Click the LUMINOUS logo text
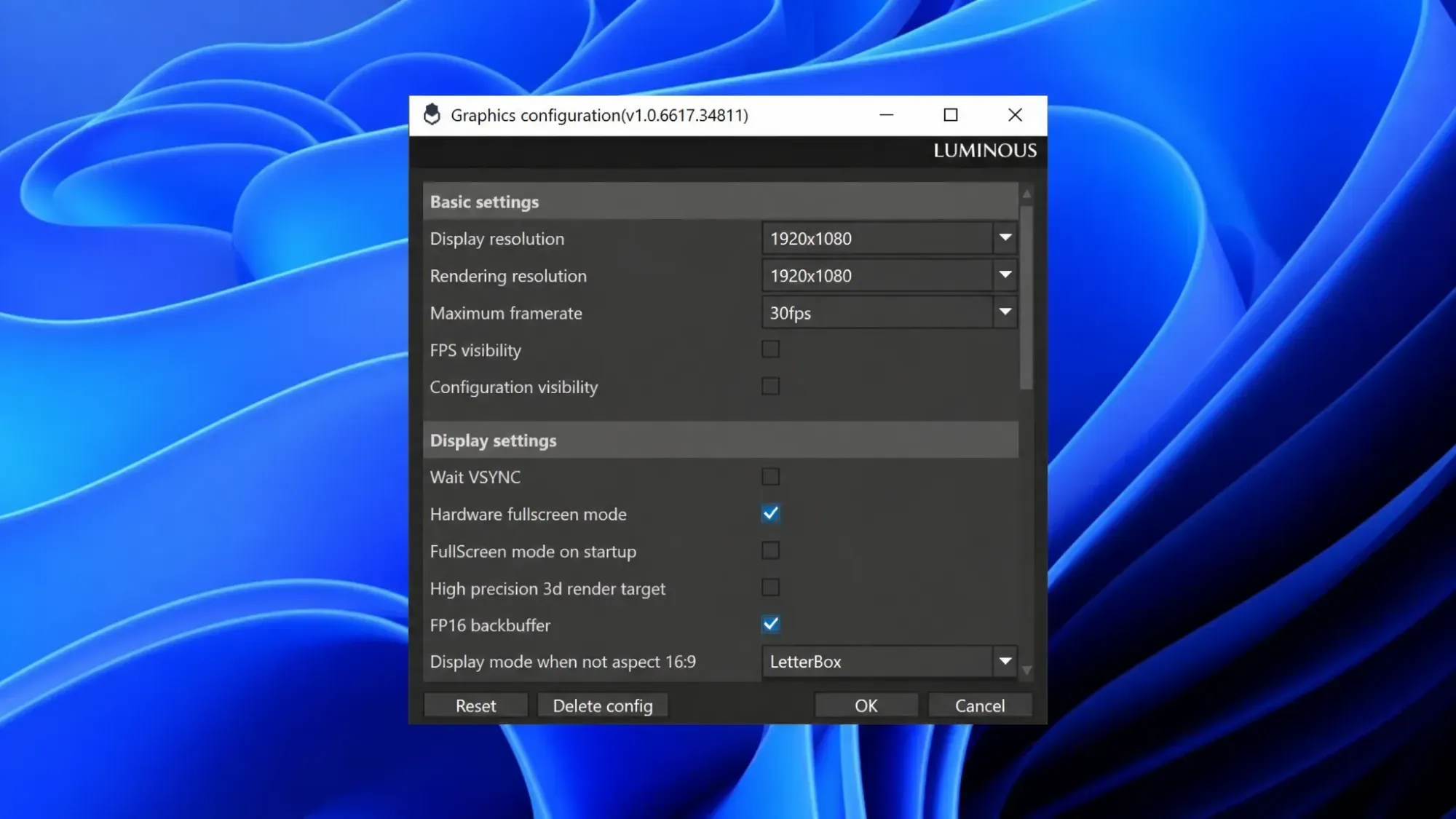Image resolution: width=1456 pixels, height=819 pixels. point(985,151)
